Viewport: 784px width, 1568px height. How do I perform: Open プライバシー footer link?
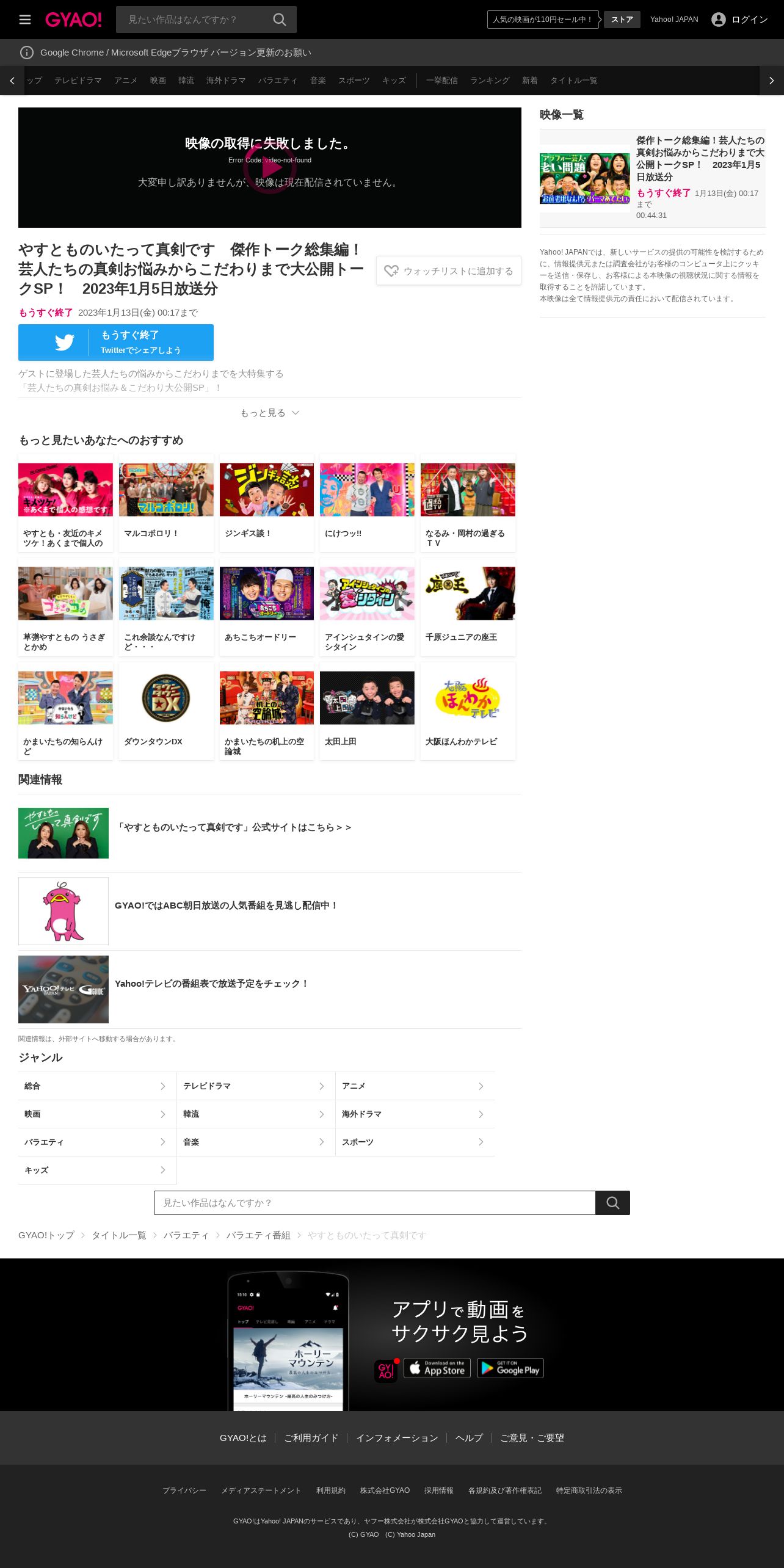tap(184, 1490)
